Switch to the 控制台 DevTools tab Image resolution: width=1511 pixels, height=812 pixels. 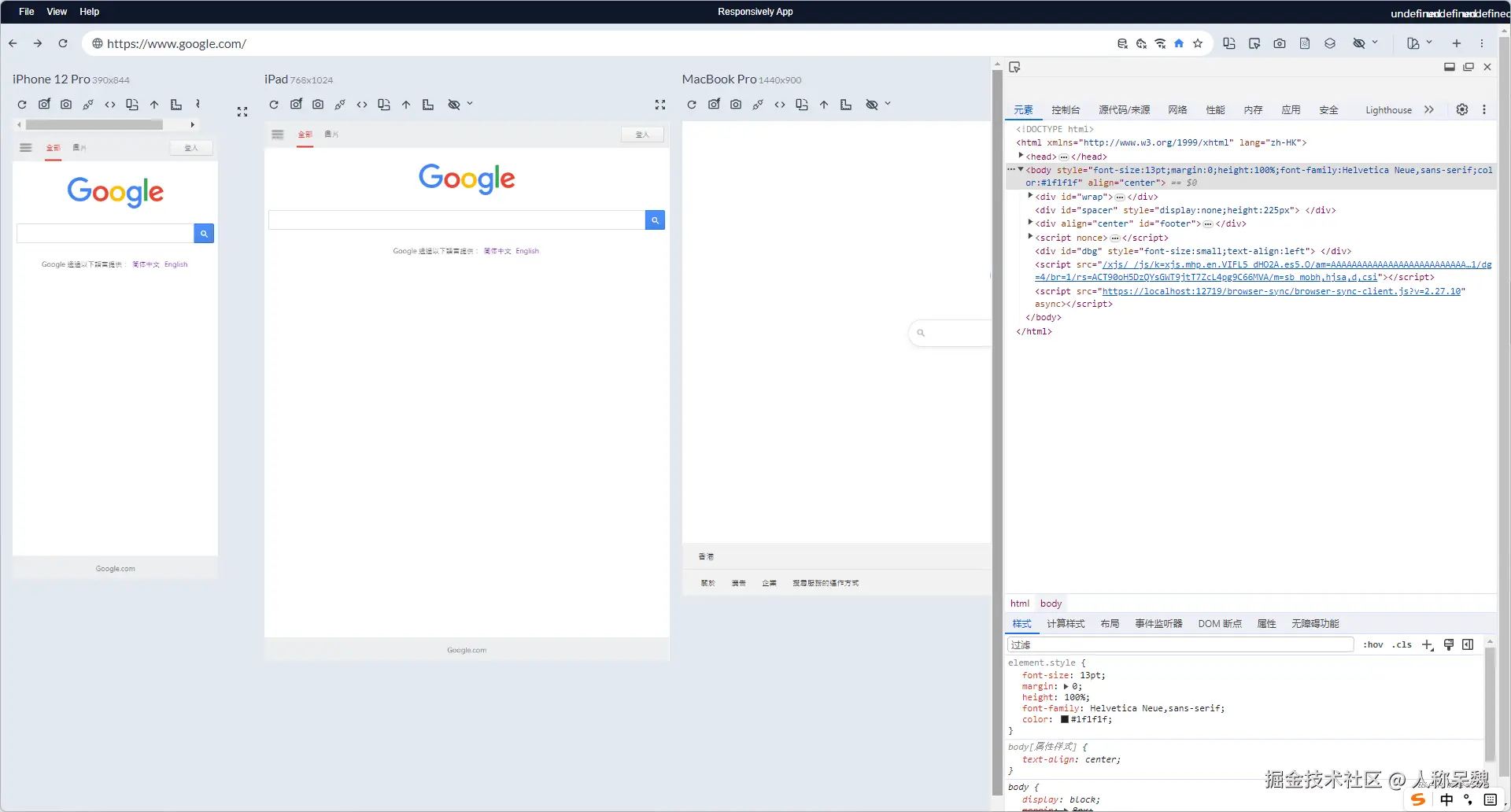[1066, 110]
